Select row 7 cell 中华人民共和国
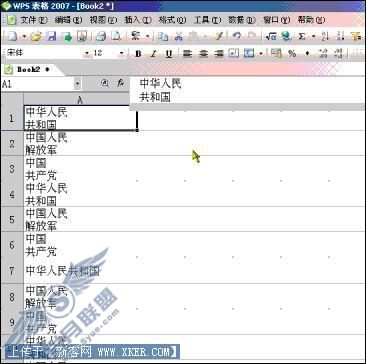The width and height of the screenshot is (366, 364). coord(79,271)
